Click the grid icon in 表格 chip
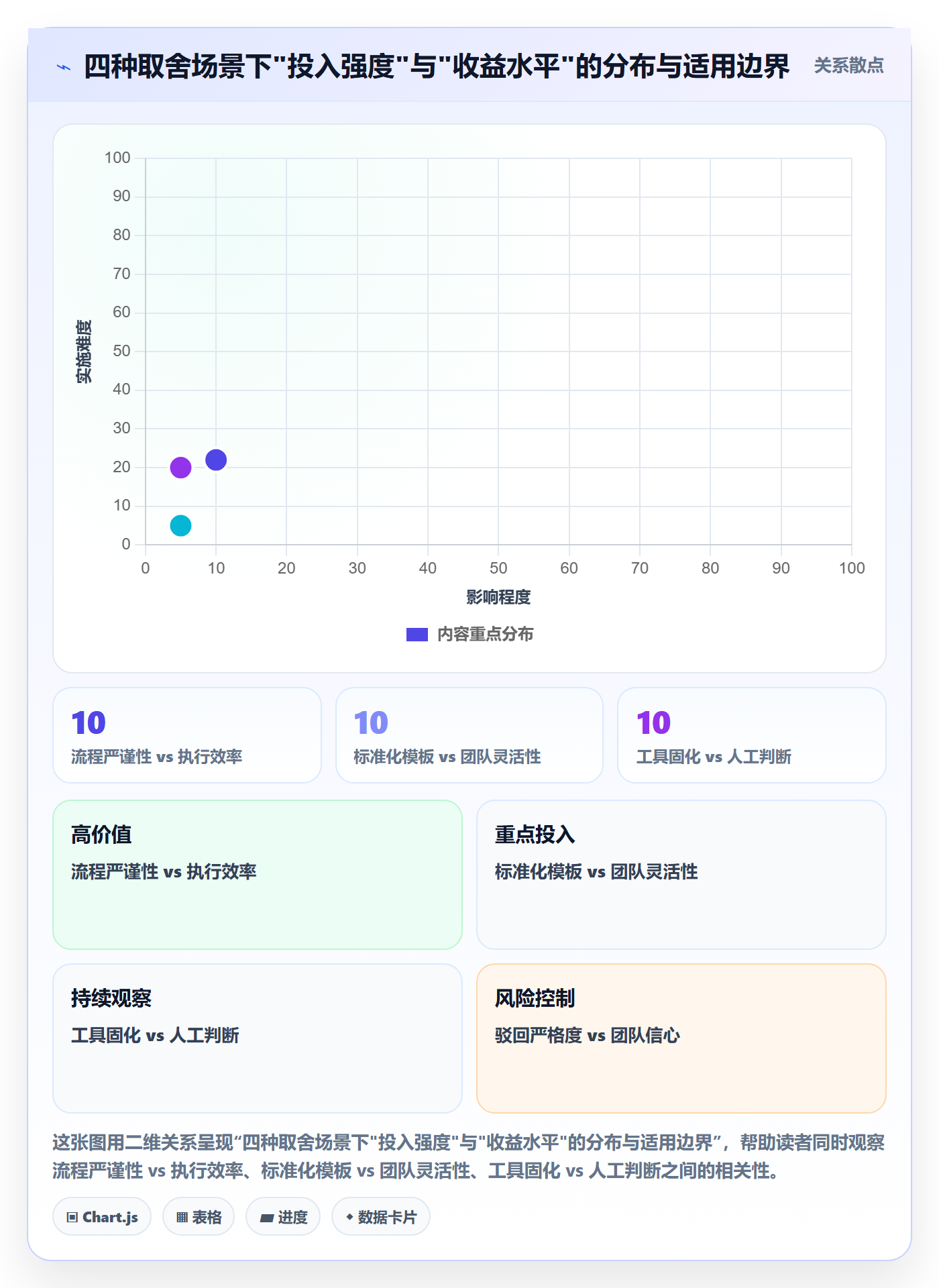This screenshot has width=939, height=1288. point(182,1218)
